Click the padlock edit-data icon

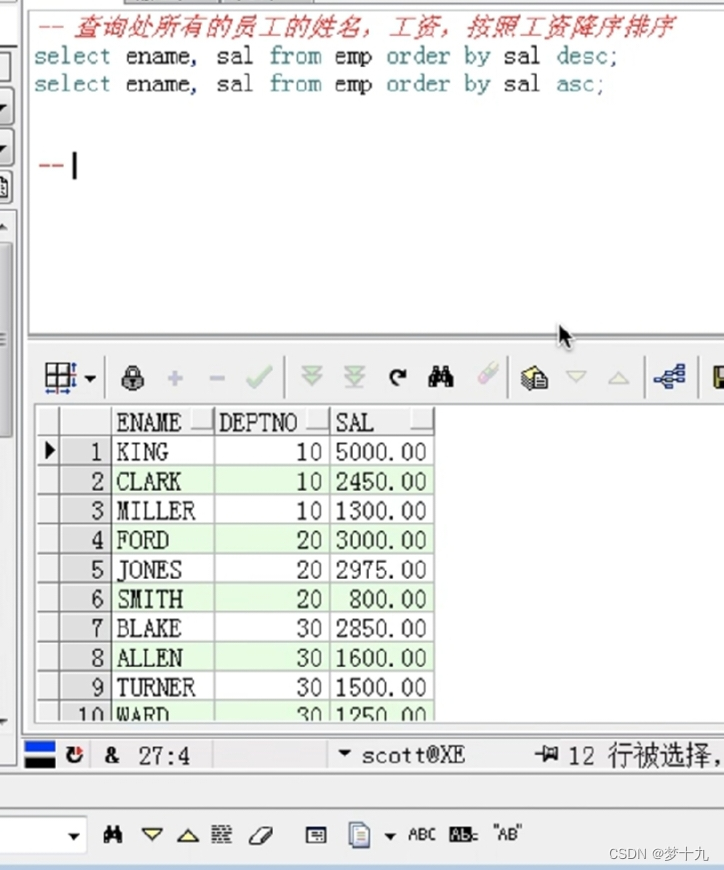pyautogui.click(x=133, y=378)
